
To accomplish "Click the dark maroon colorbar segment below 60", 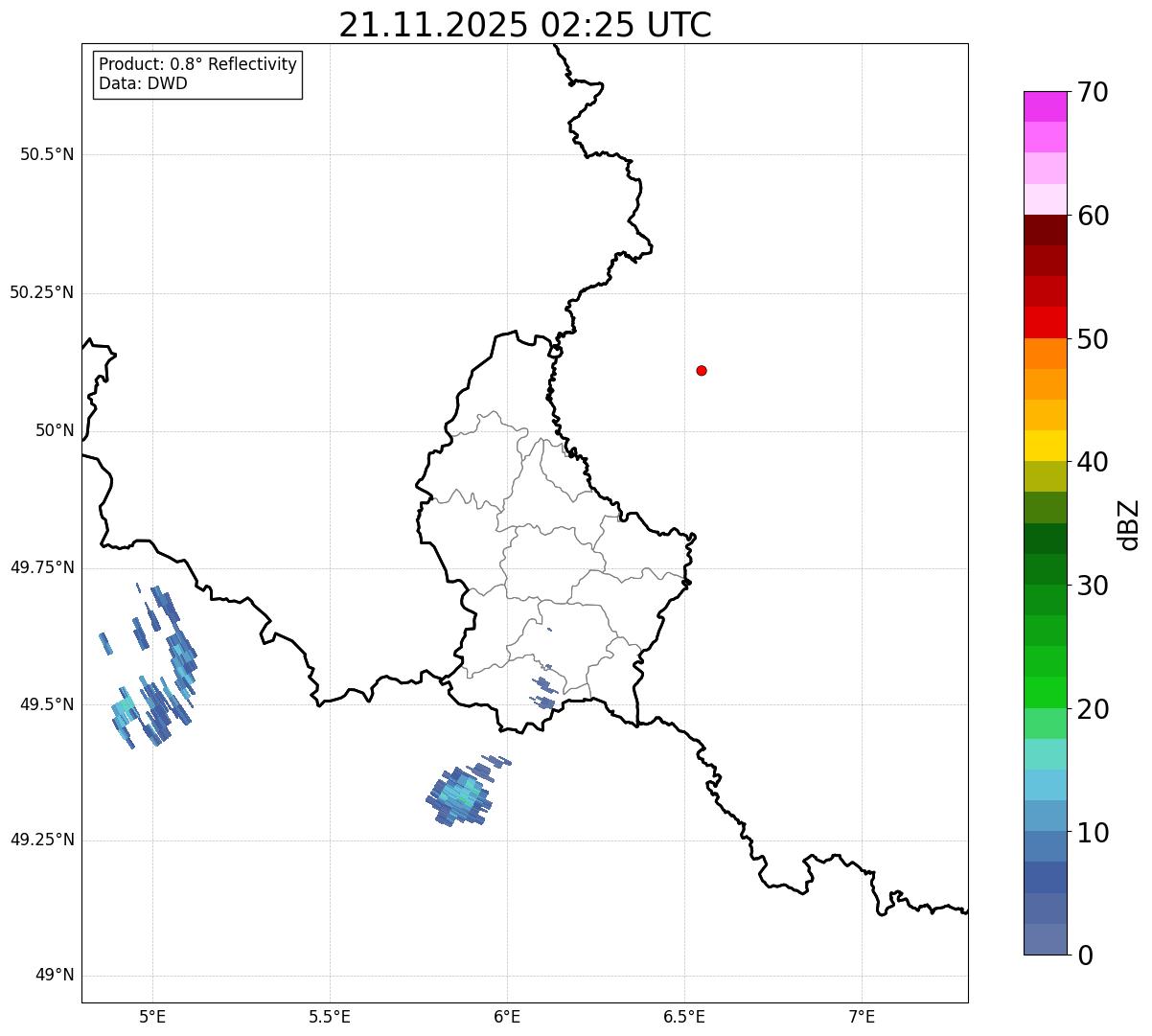I will 1045,230.
